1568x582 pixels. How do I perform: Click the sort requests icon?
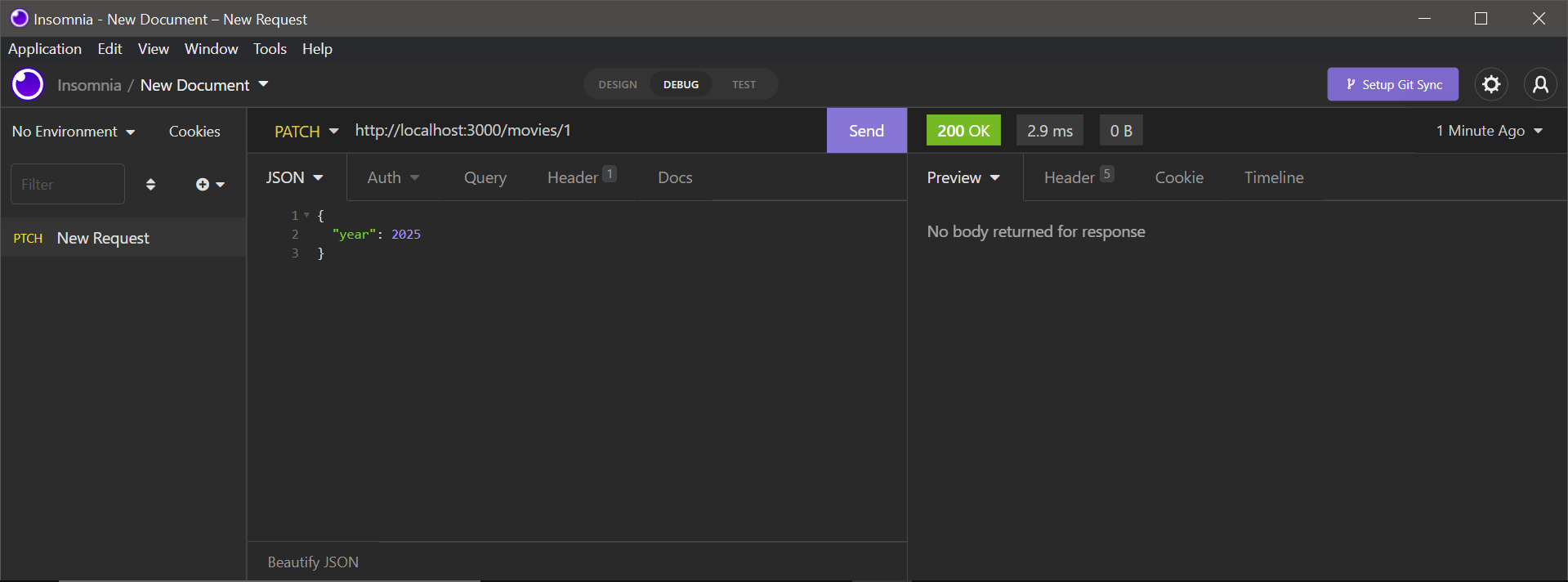[150, 185]
